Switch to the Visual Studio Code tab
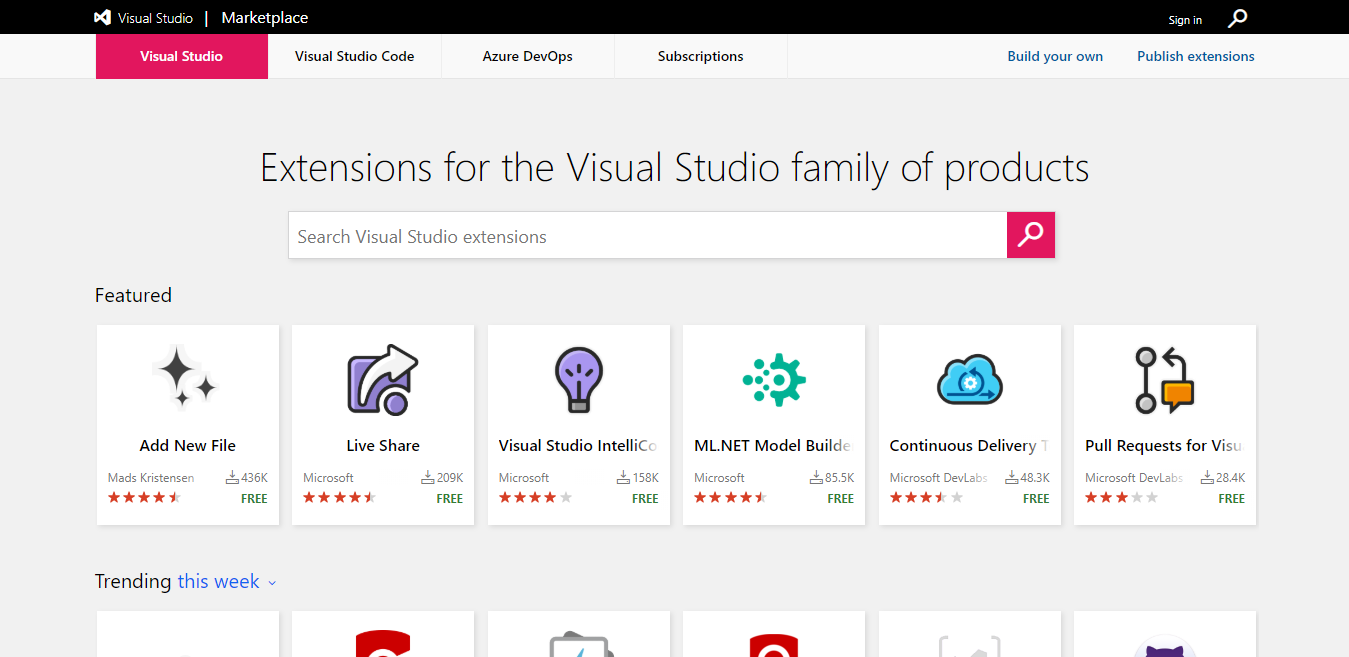 point(354,56)
